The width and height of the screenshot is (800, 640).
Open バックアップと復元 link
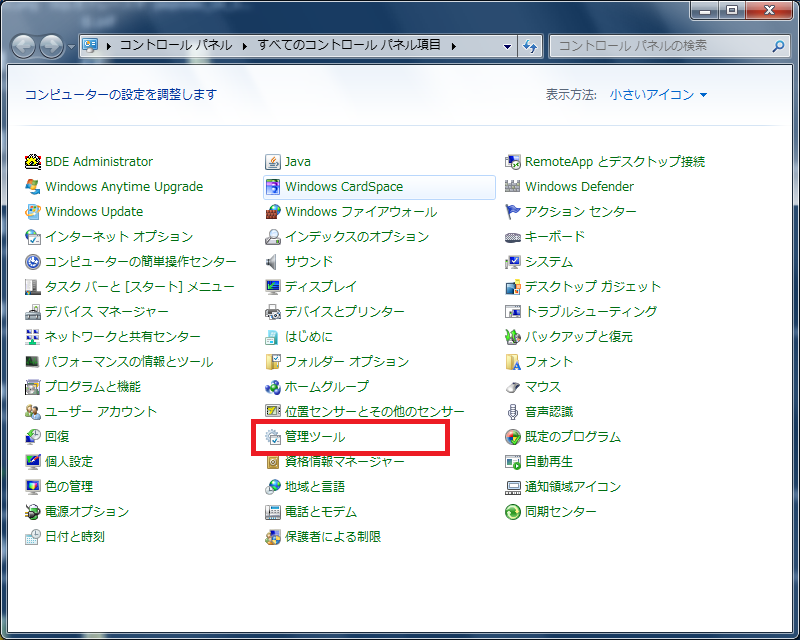579,337
